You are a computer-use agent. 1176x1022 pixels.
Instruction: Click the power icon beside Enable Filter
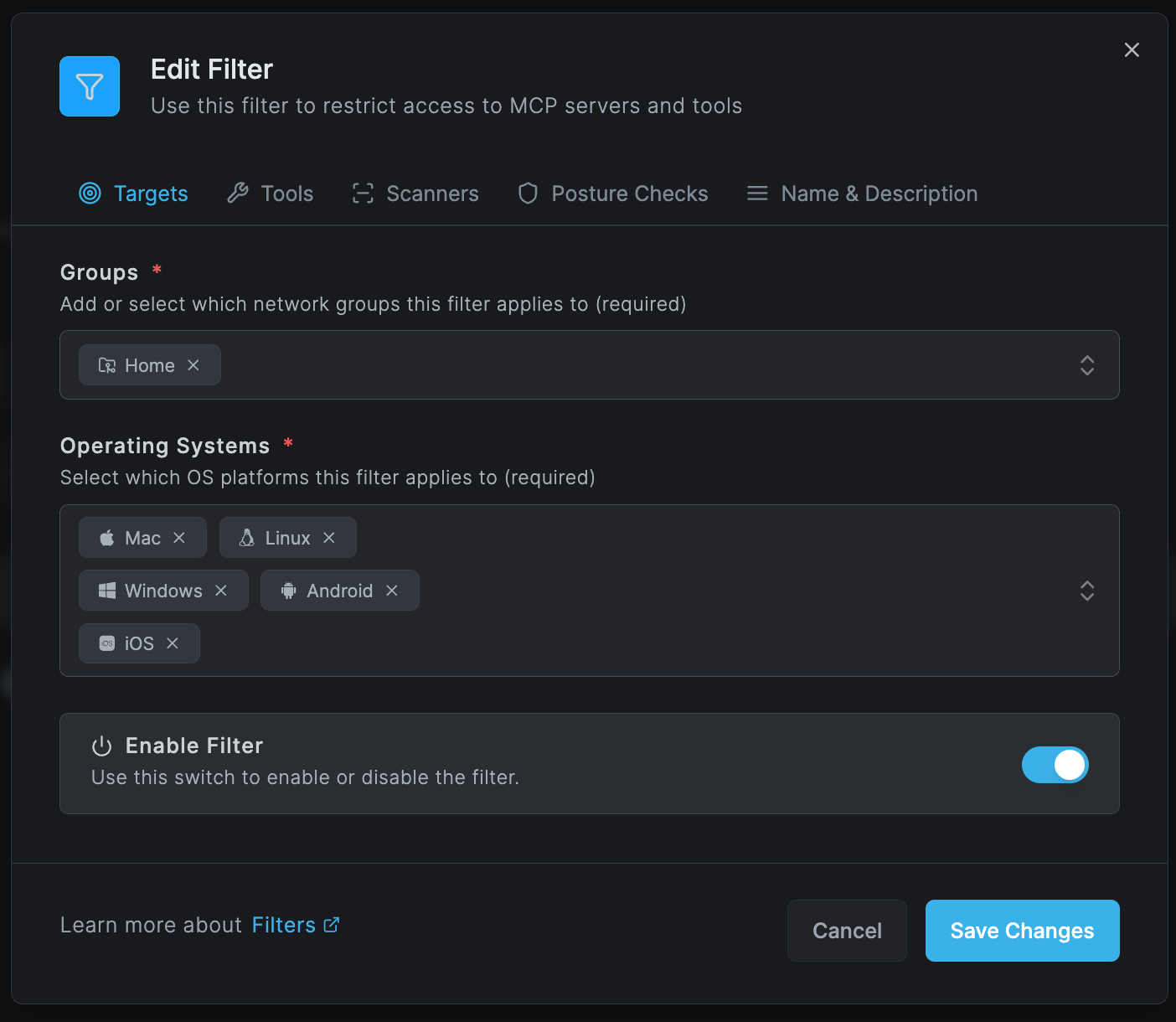[101, 746]
